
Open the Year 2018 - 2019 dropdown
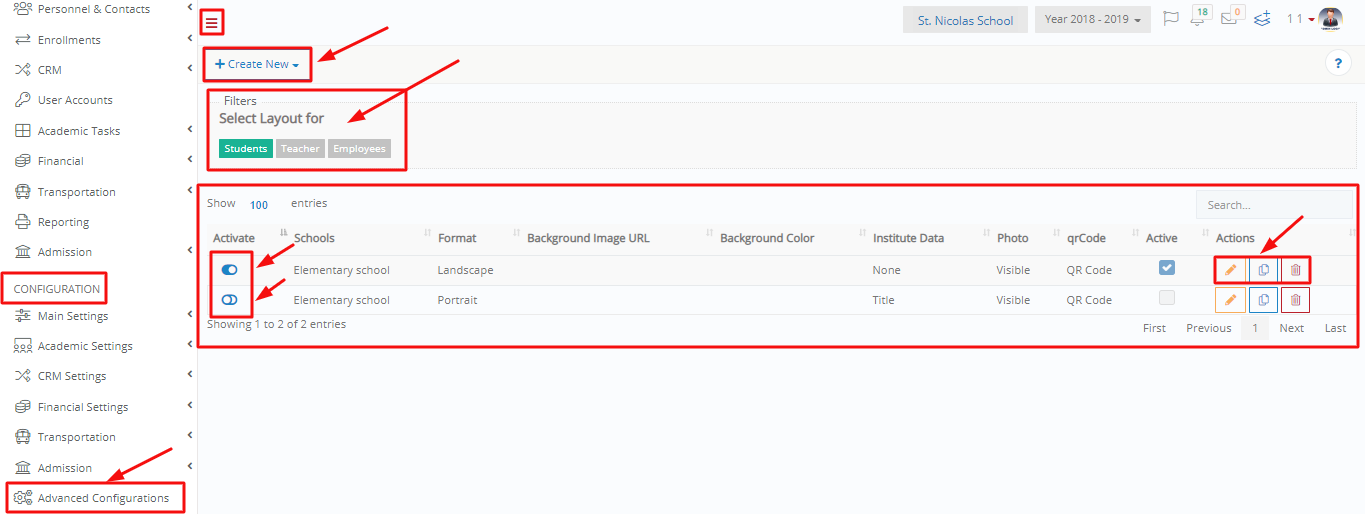[1093, 20]
